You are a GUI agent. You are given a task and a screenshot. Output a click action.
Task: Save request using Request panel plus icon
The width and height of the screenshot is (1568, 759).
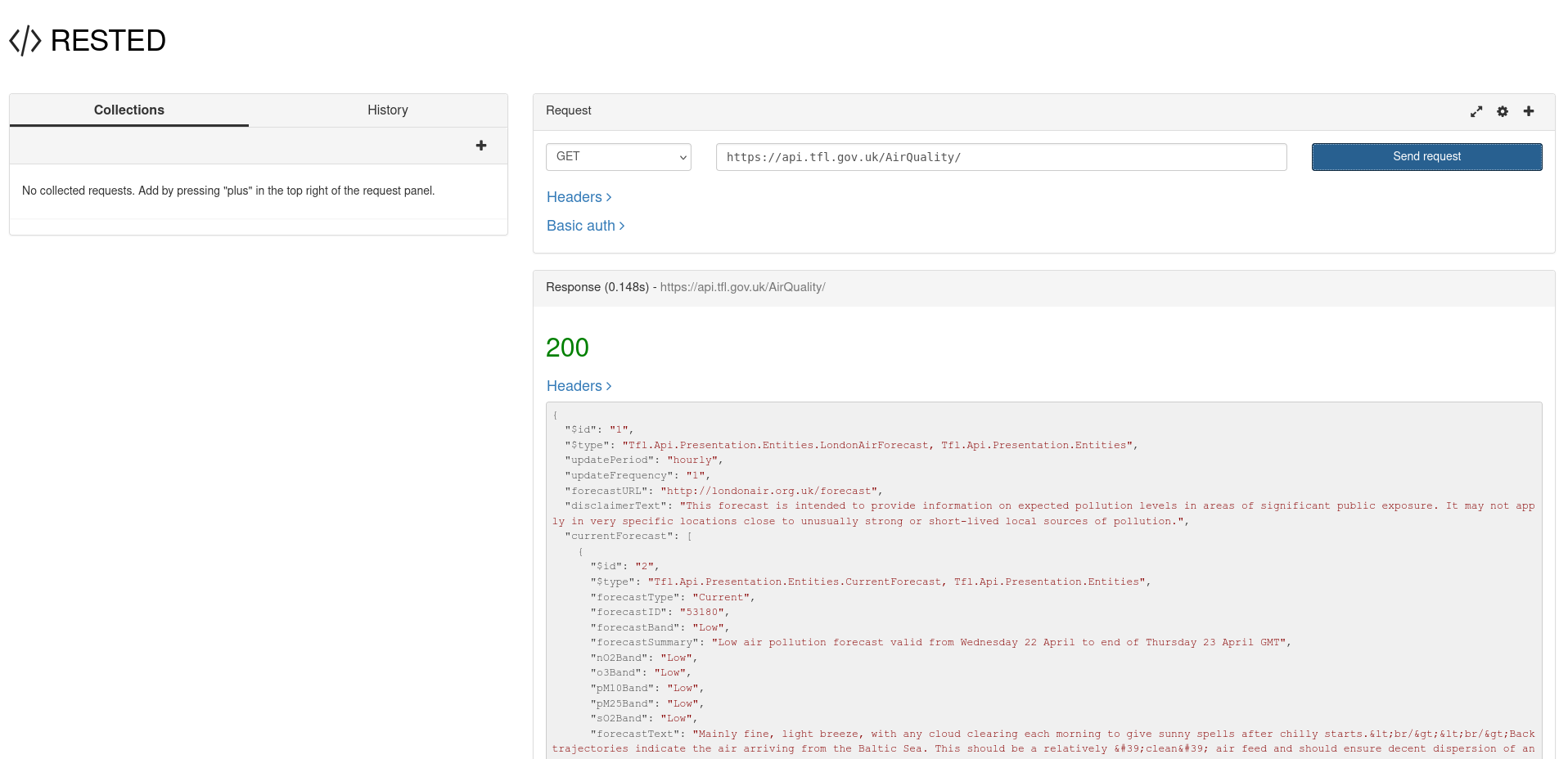pos(1529,111)
